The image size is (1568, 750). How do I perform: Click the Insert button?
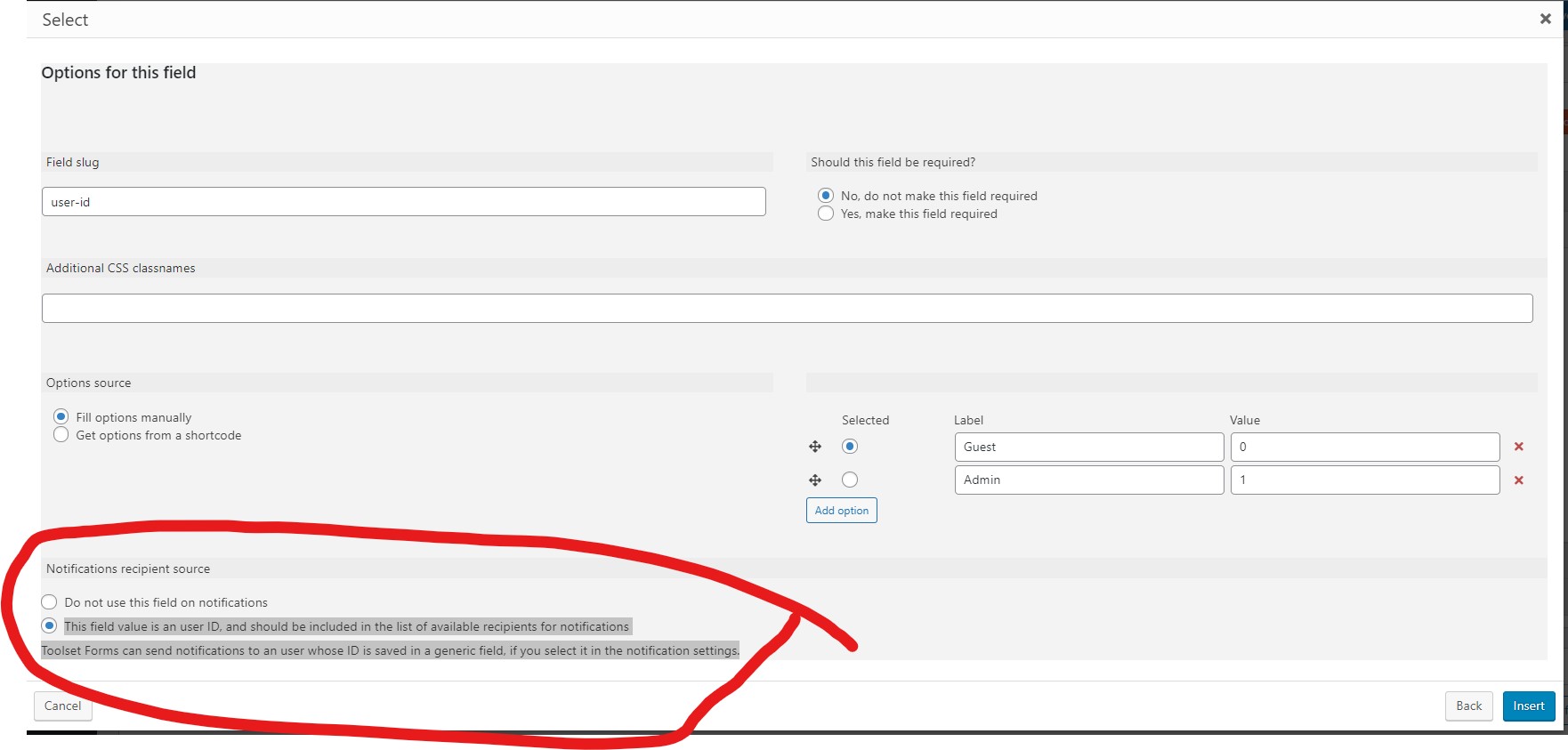pos(1529,706)
